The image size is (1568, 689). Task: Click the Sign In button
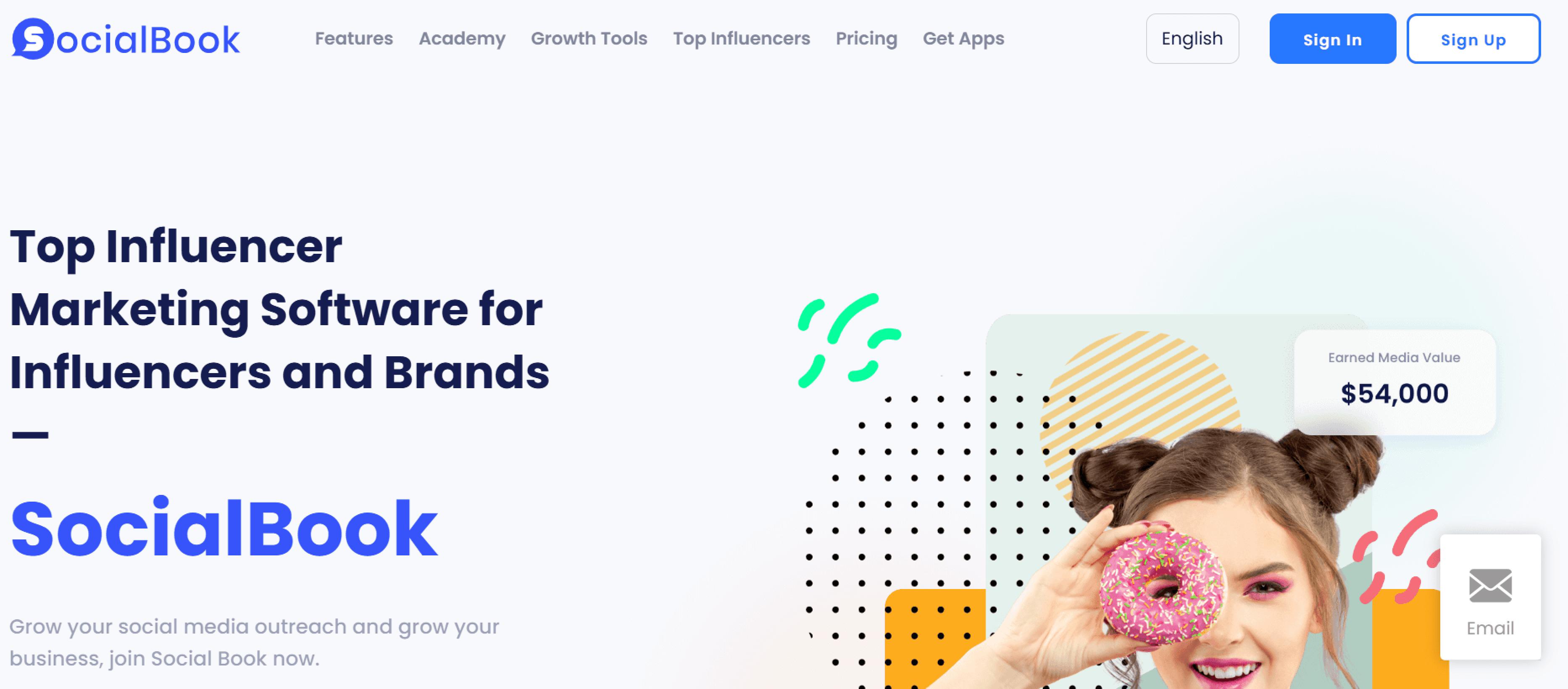pos(1331,39)
